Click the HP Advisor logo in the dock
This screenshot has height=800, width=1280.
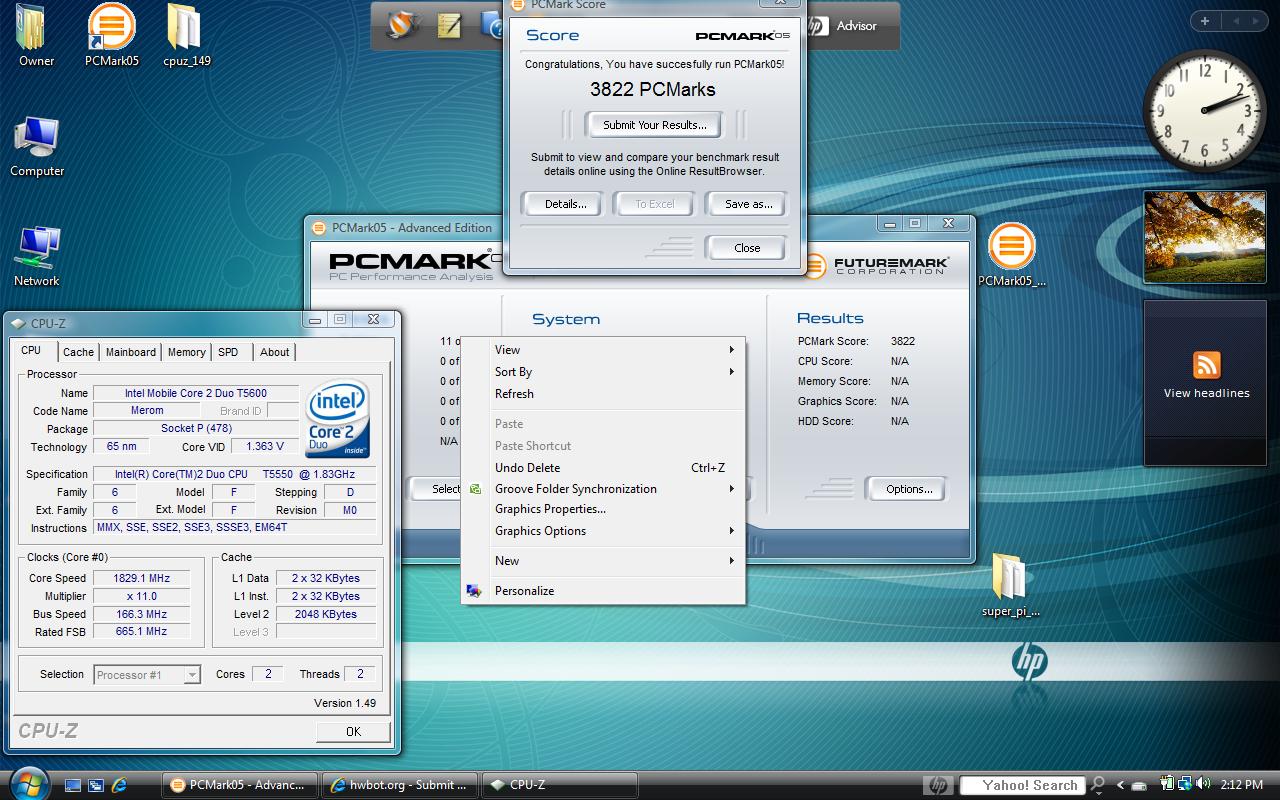[x=818, y=26]
